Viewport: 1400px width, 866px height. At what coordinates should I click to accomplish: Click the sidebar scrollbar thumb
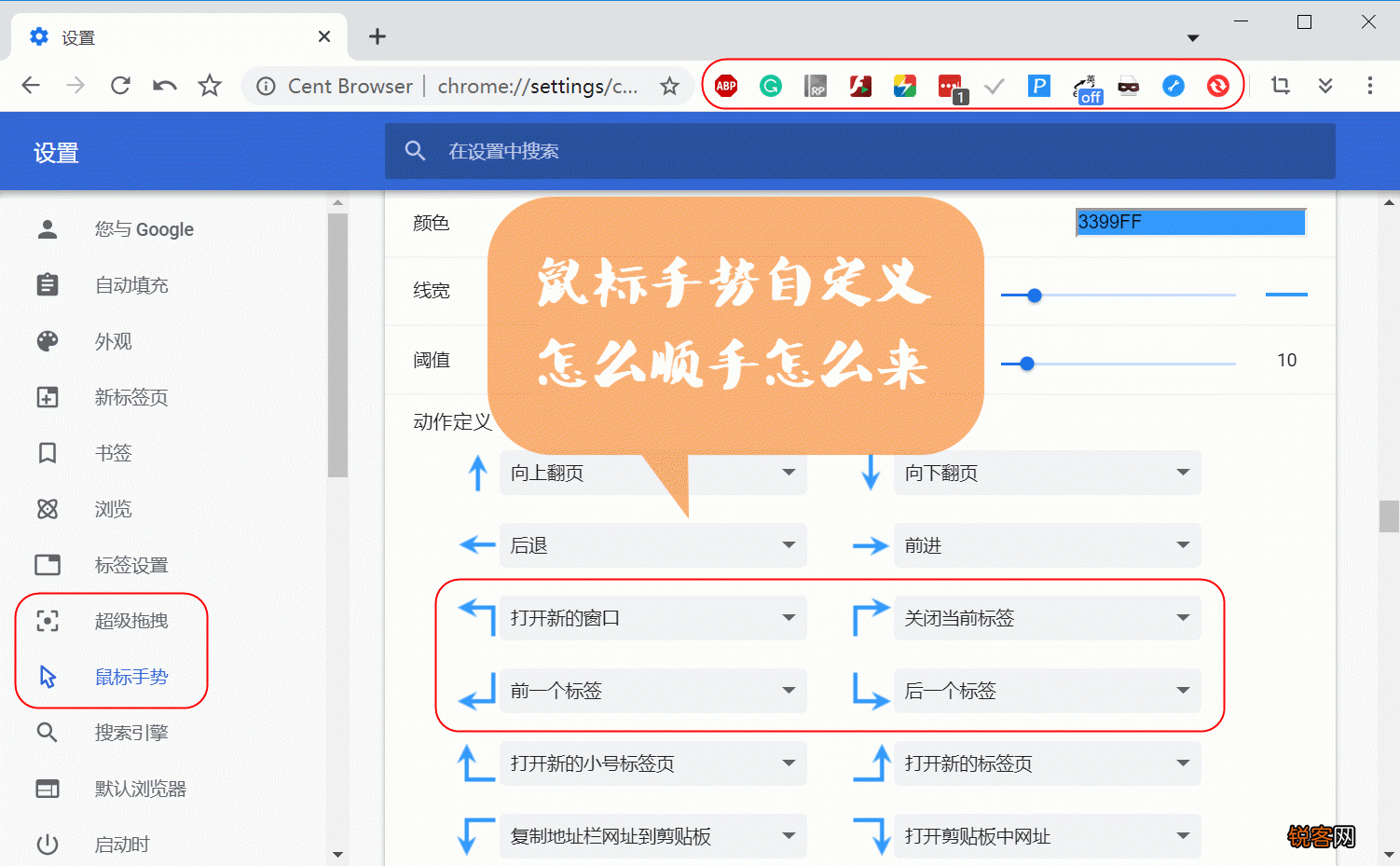pos(337,345)
